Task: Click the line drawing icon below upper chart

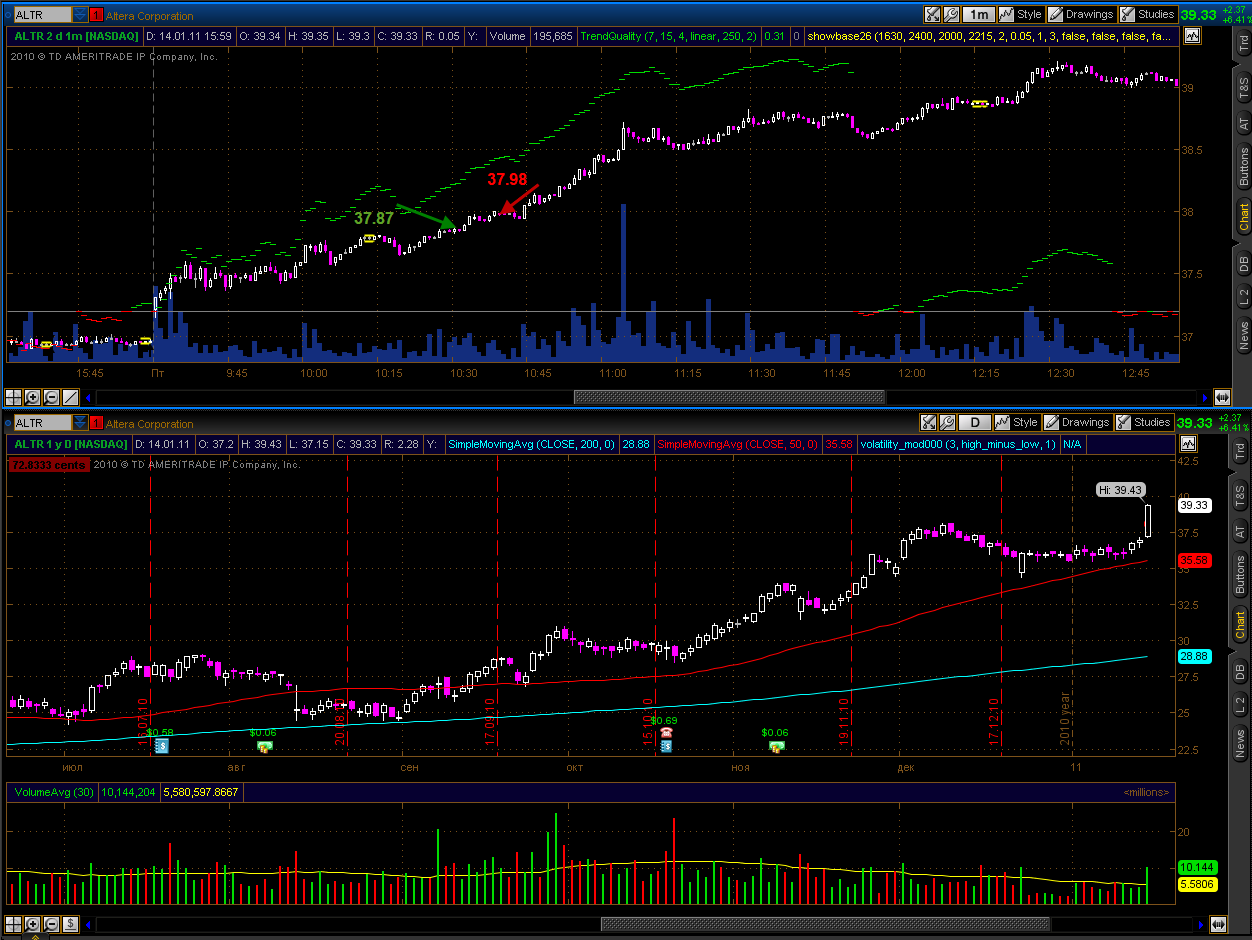Action: click(x=70, y=397)
